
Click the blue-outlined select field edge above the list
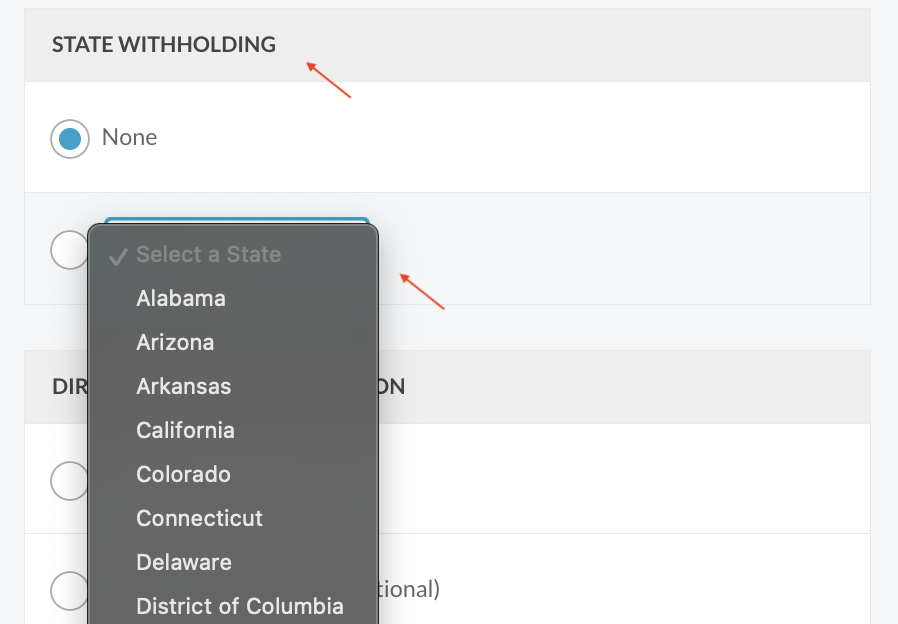(x=237, y=220)
